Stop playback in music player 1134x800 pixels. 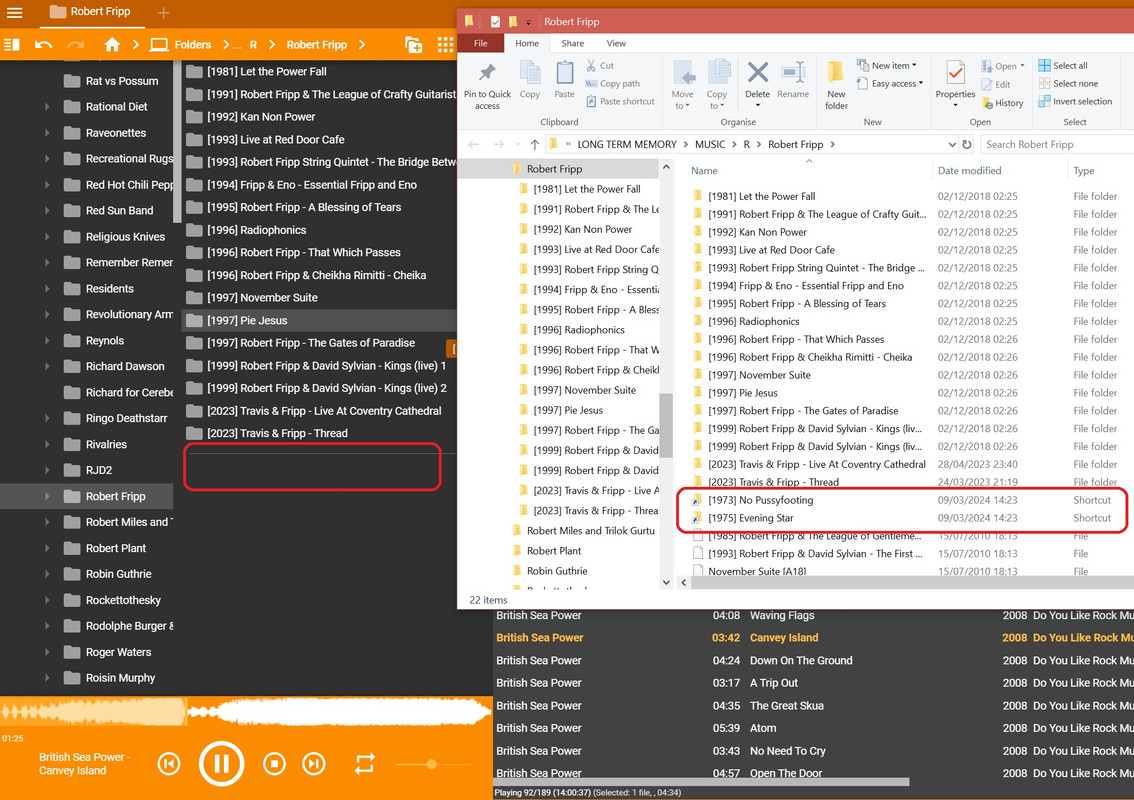pos(274,764)
